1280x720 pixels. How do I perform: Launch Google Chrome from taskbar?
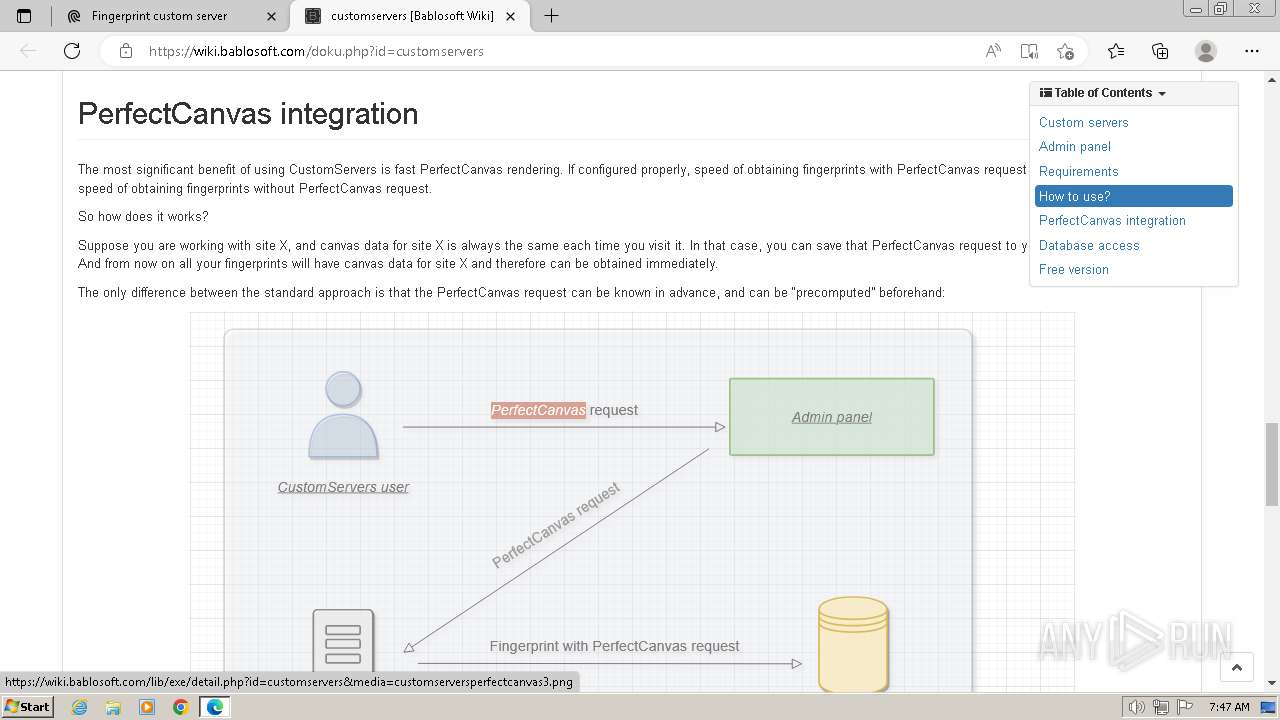pos(181,707)
